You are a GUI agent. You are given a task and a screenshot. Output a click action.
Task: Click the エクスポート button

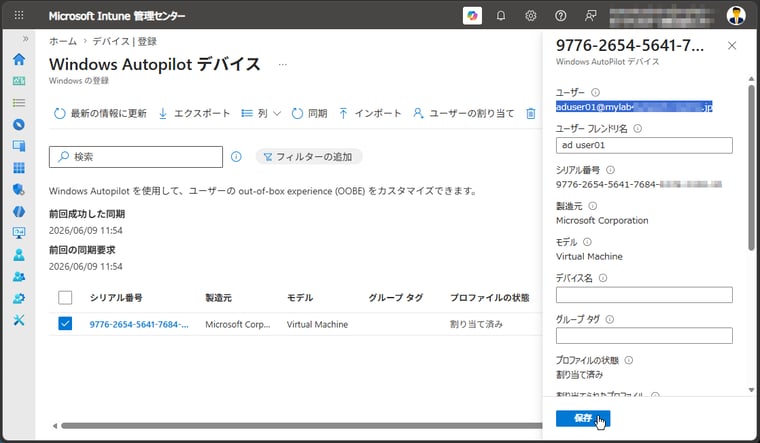[x=194, y=113]
